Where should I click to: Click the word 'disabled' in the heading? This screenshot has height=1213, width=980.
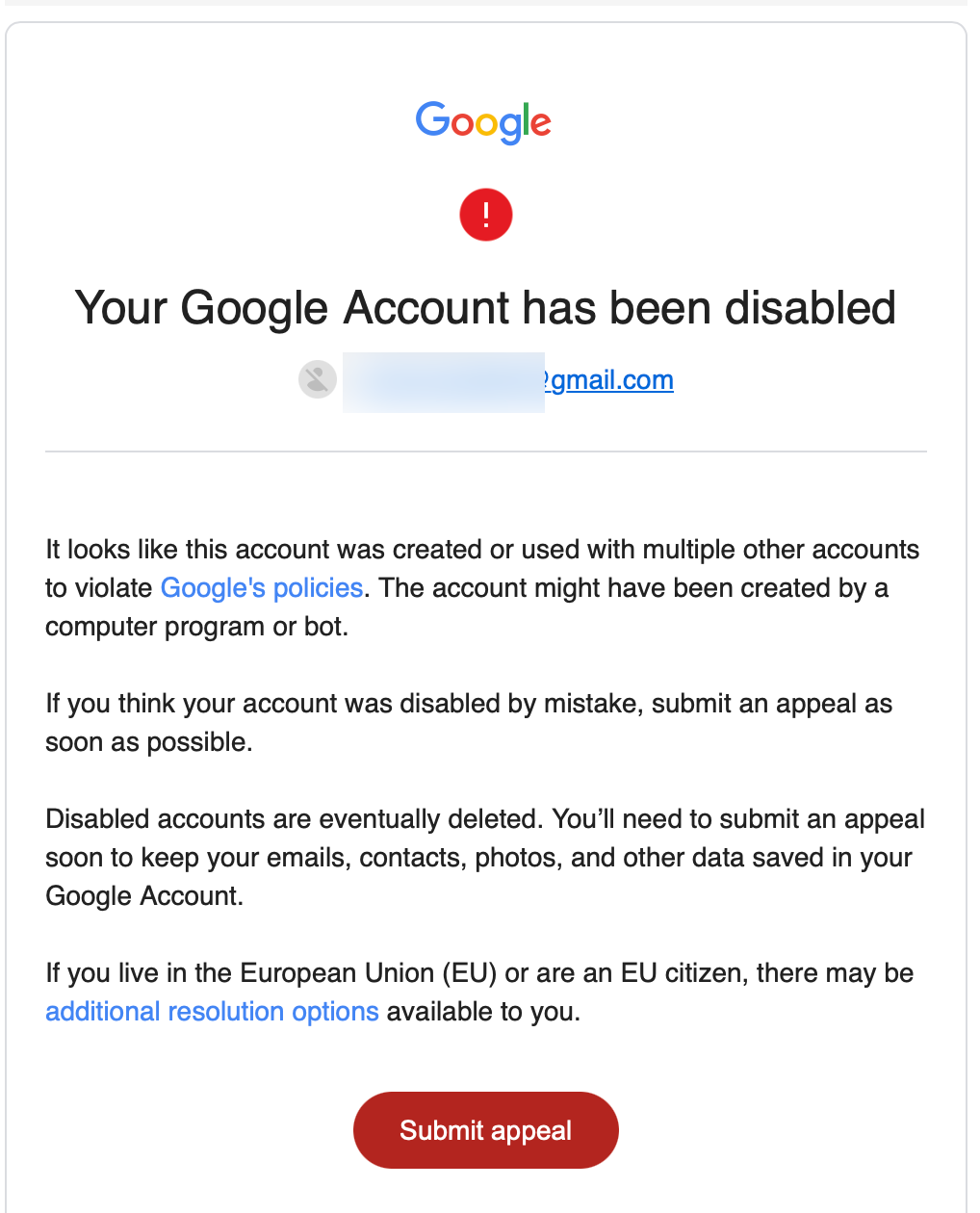coord(811,308)
